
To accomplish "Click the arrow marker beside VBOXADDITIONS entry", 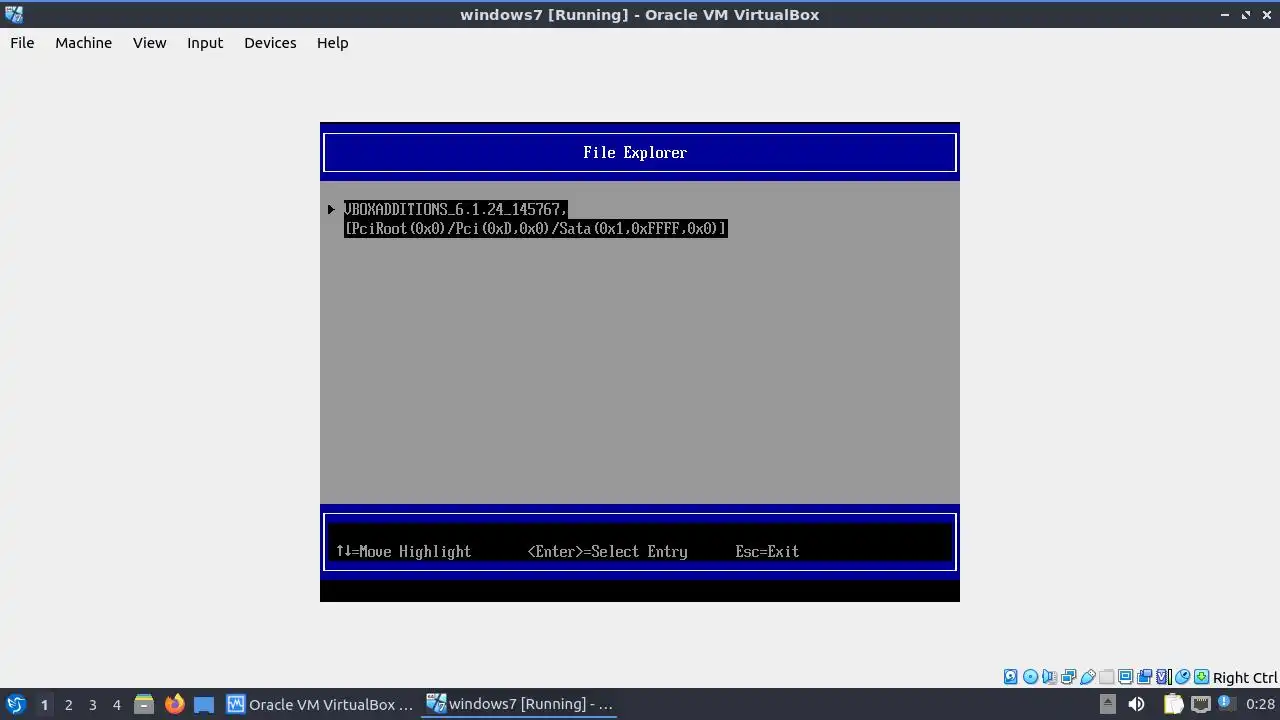I will [331, 209].
